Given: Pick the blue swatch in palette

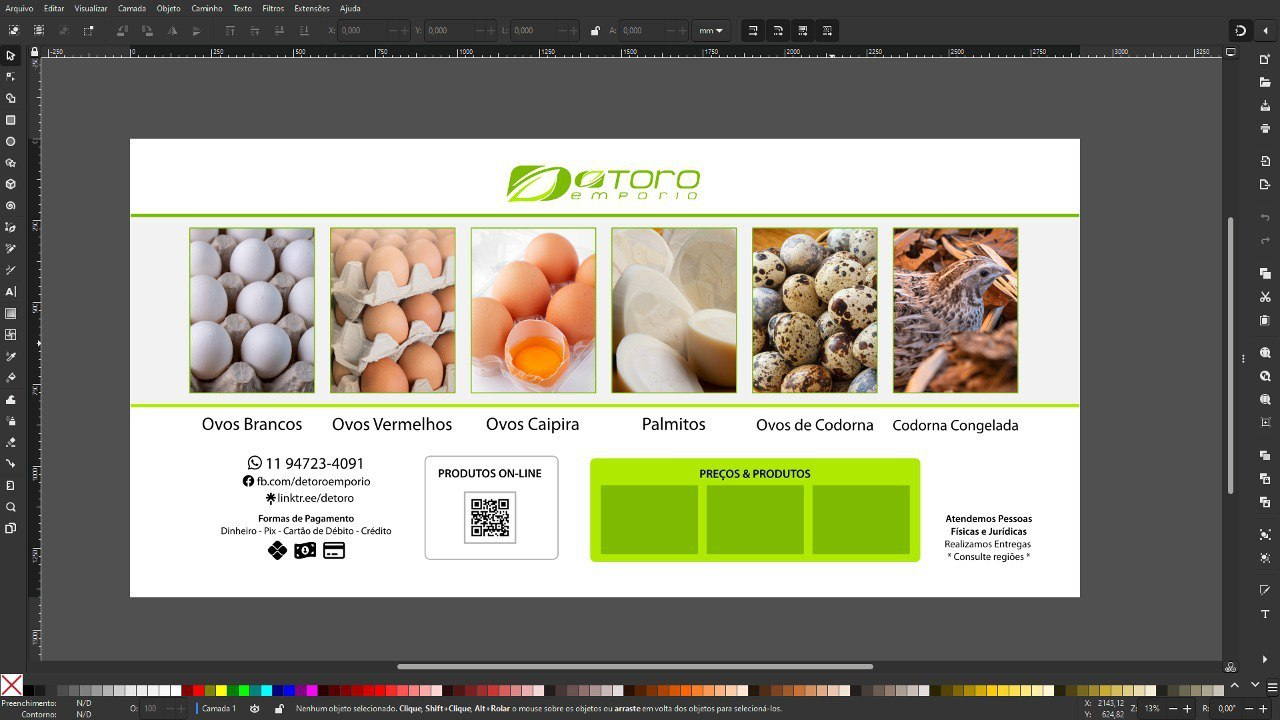Looking at the screenshot, I should pos(290,690).
